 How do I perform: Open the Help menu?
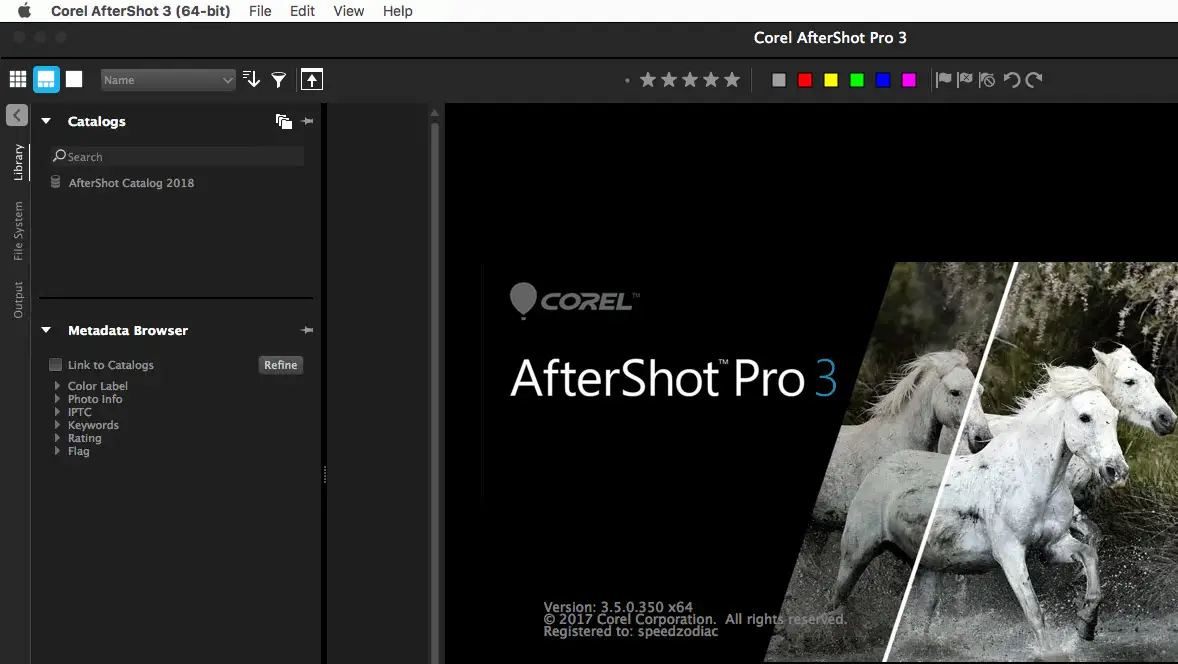(x=397, y=11)
